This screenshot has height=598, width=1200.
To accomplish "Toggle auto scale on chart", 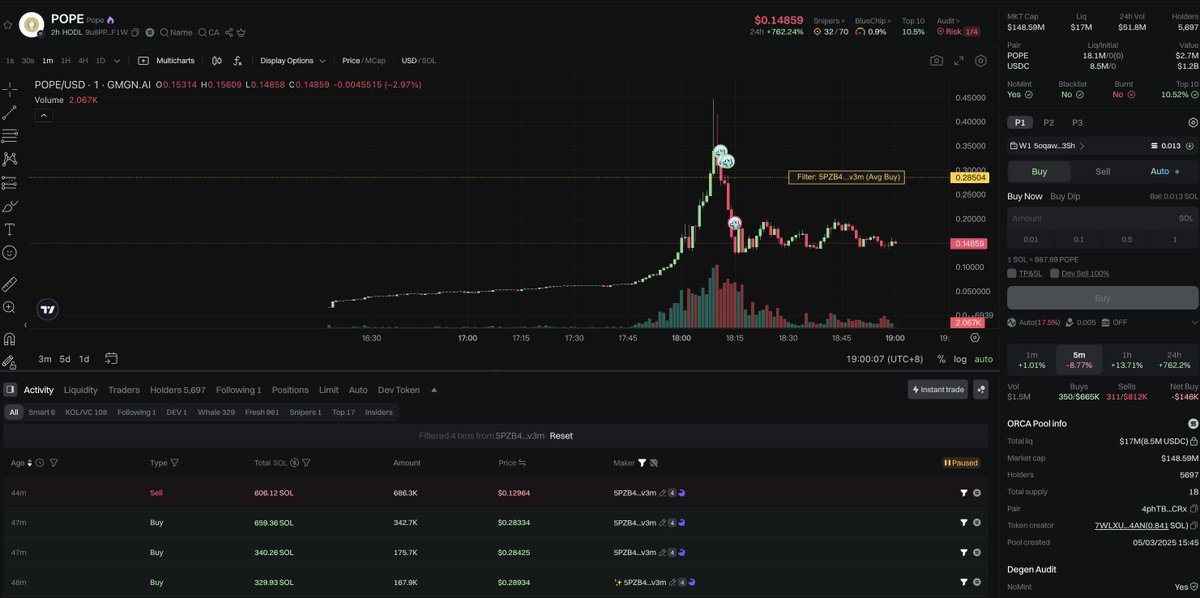I will (x=984, y=359).
